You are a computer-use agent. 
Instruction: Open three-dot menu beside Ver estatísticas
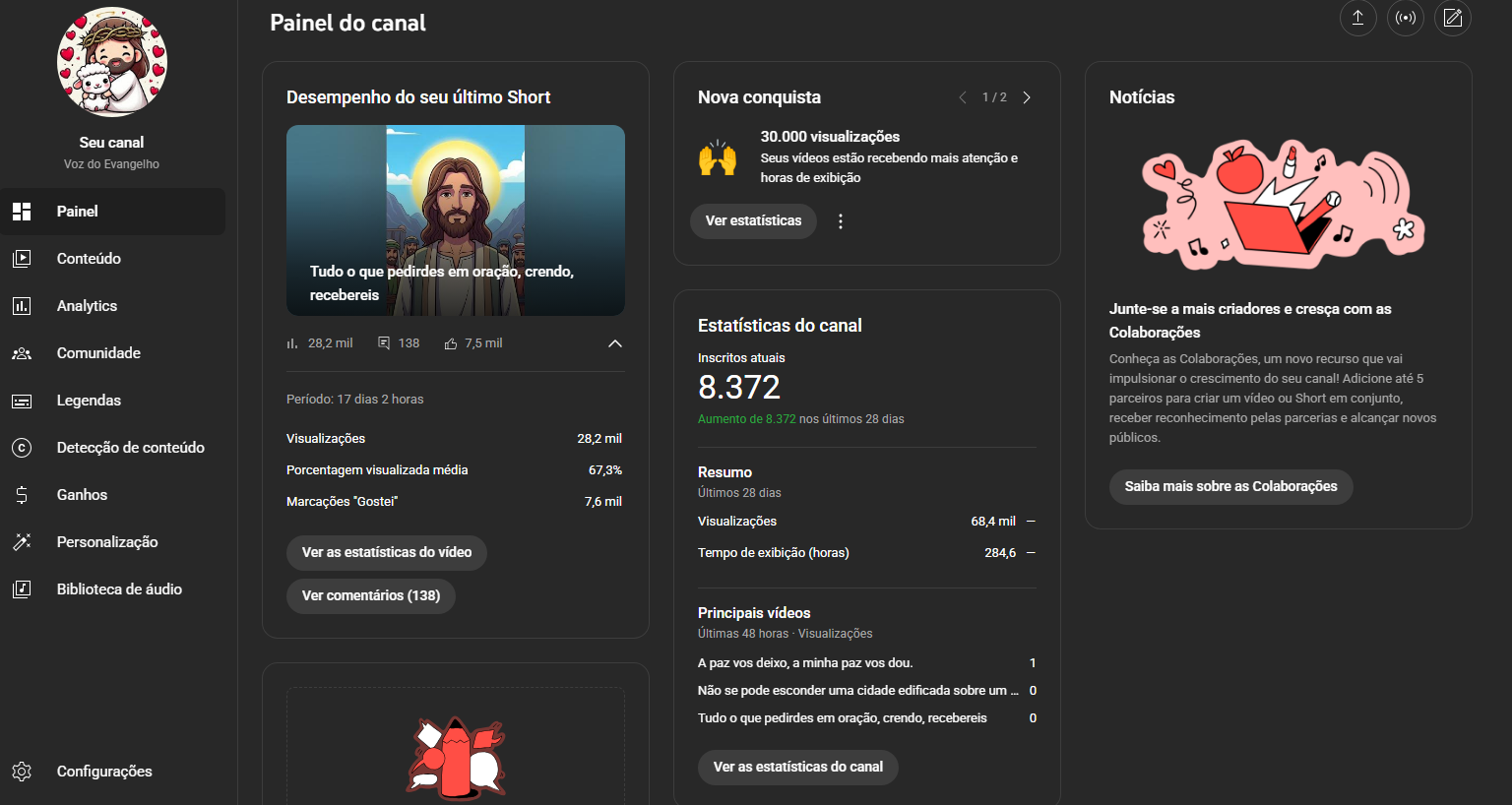840,221
